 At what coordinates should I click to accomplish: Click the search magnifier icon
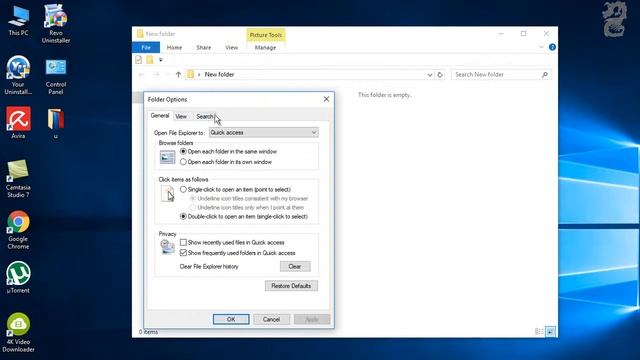544,75
